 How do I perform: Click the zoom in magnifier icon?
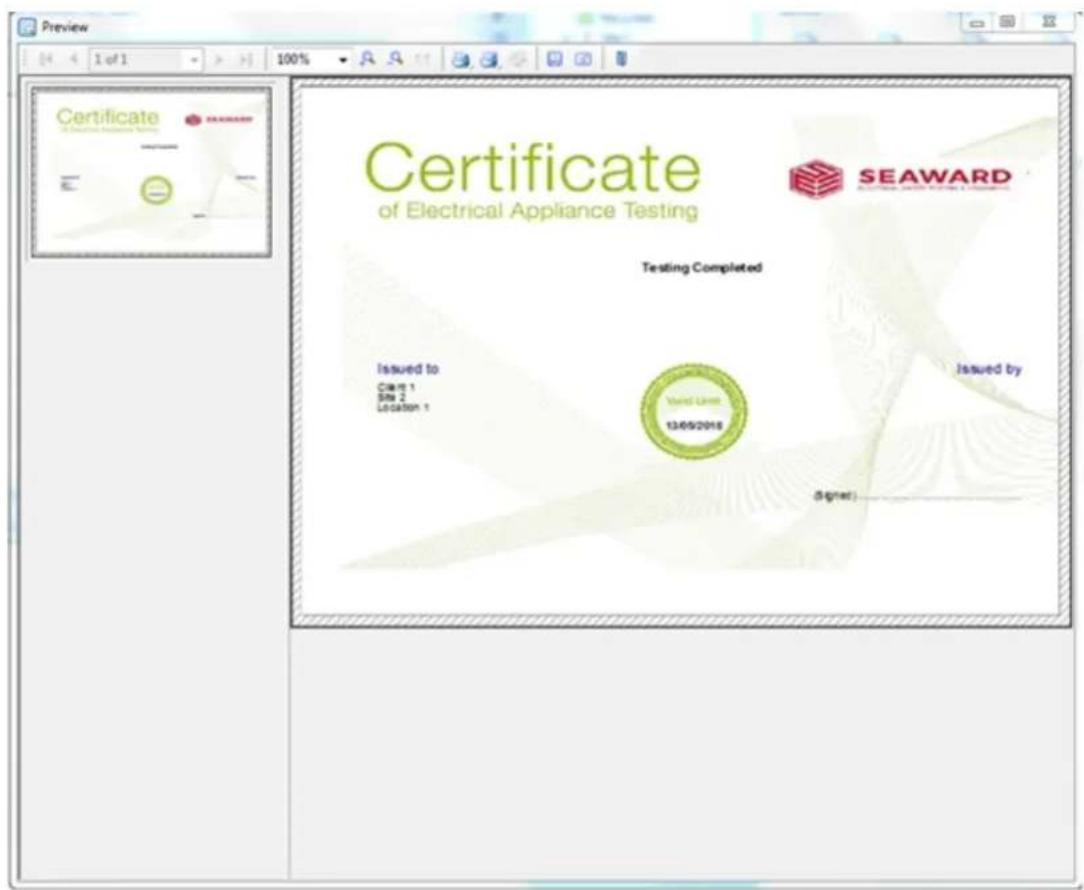[368, 59]
